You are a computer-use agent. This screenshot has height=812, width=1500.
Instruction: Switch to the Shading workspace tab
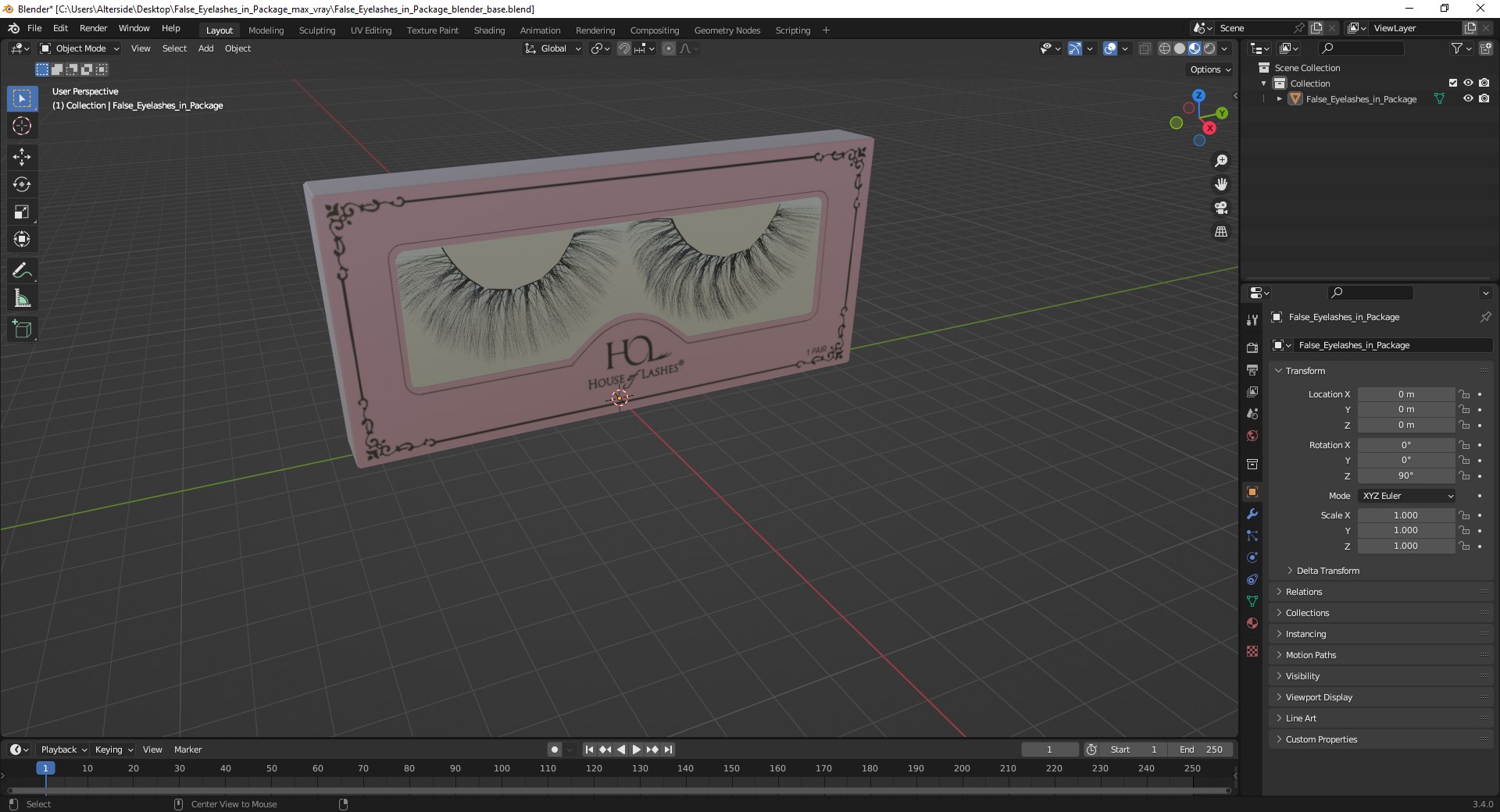489,30
